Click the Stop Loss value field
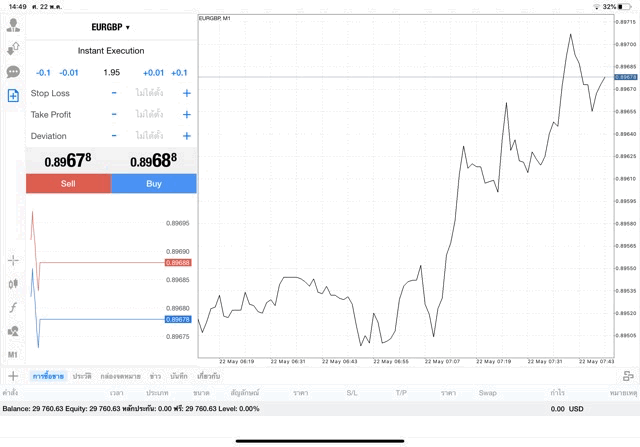640x447 pixels. (150, 93)
